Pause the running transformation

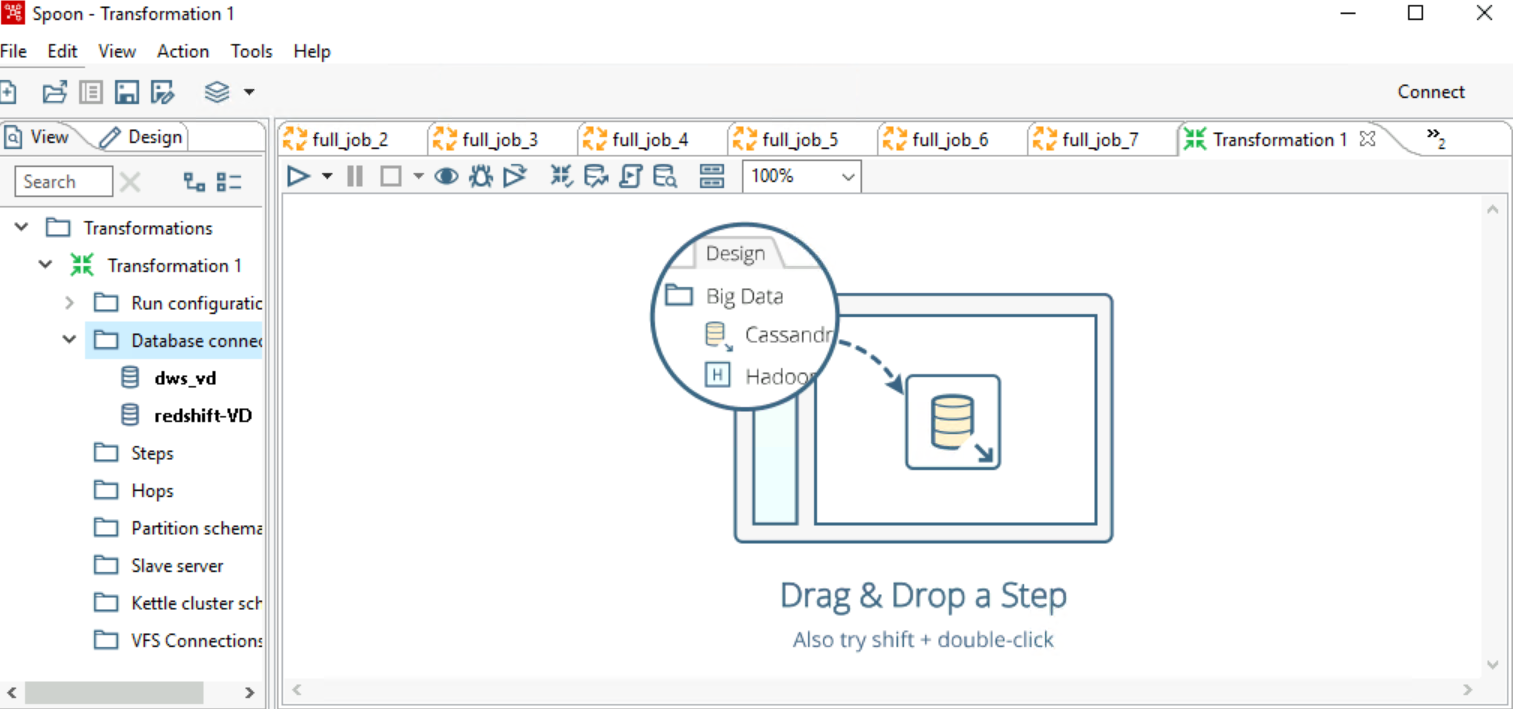pos(354,177)
